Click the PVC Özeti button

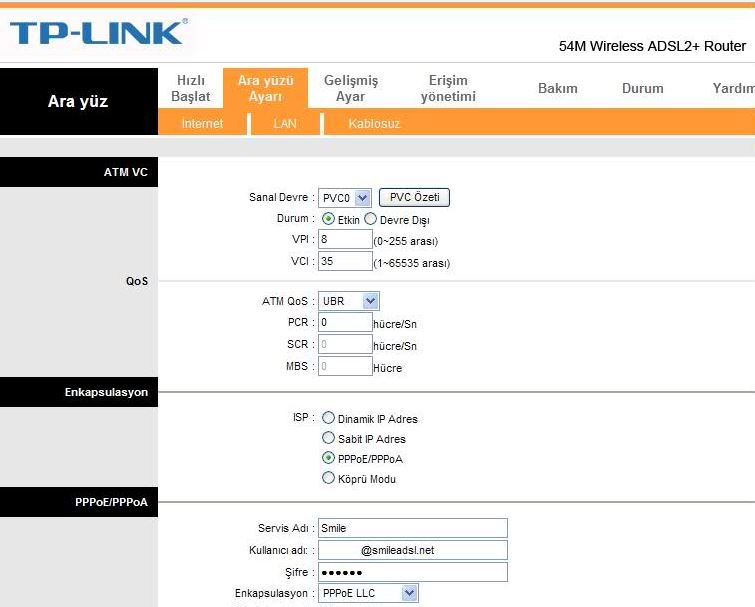coord(414,198)
